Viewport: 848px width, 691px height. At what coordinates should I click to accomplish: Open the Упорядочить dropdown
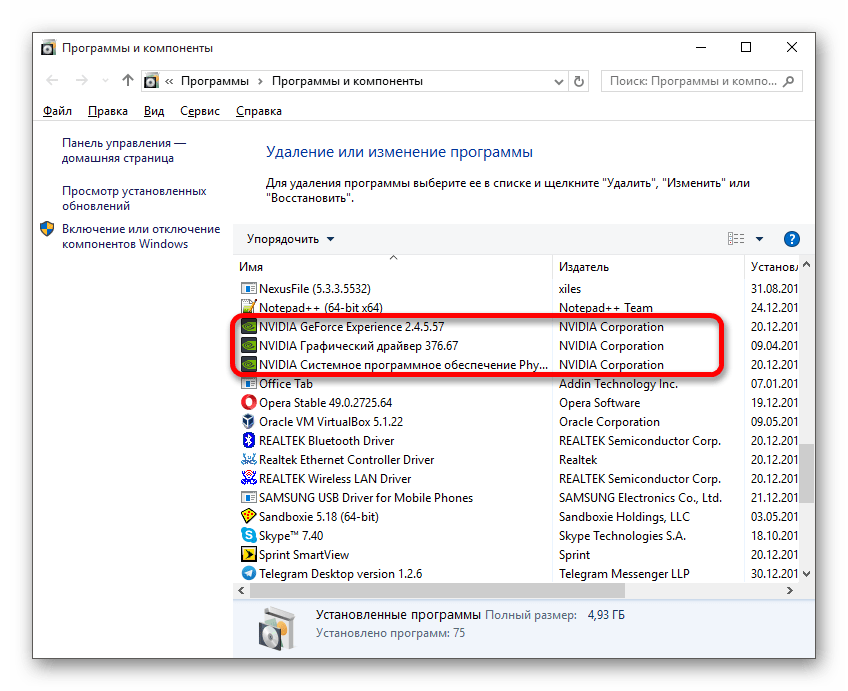pos(291,239)
